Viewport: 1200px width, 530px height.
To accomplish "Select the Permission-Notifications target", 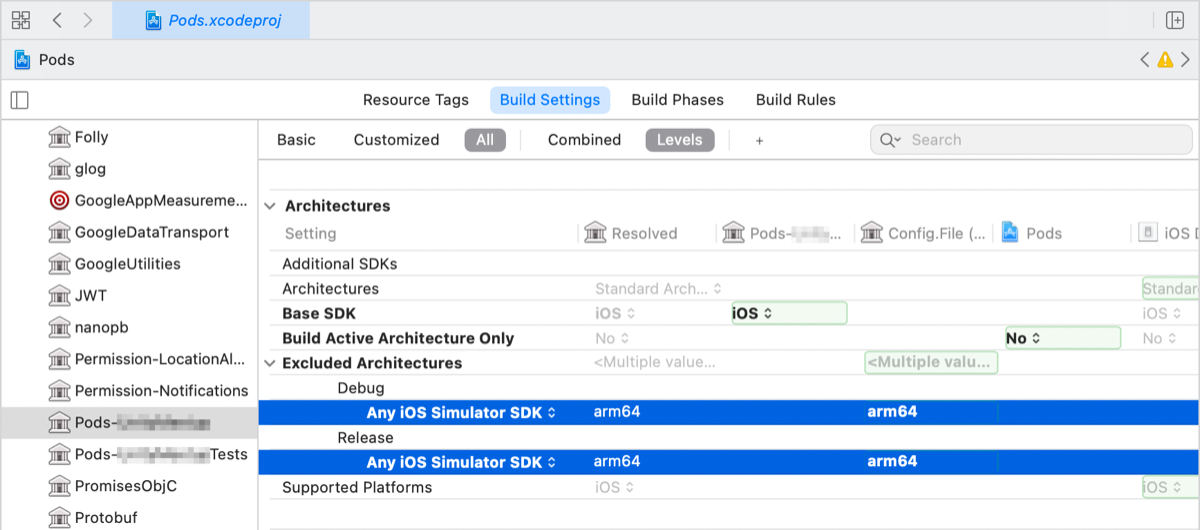I will click(x=129, y=391).
